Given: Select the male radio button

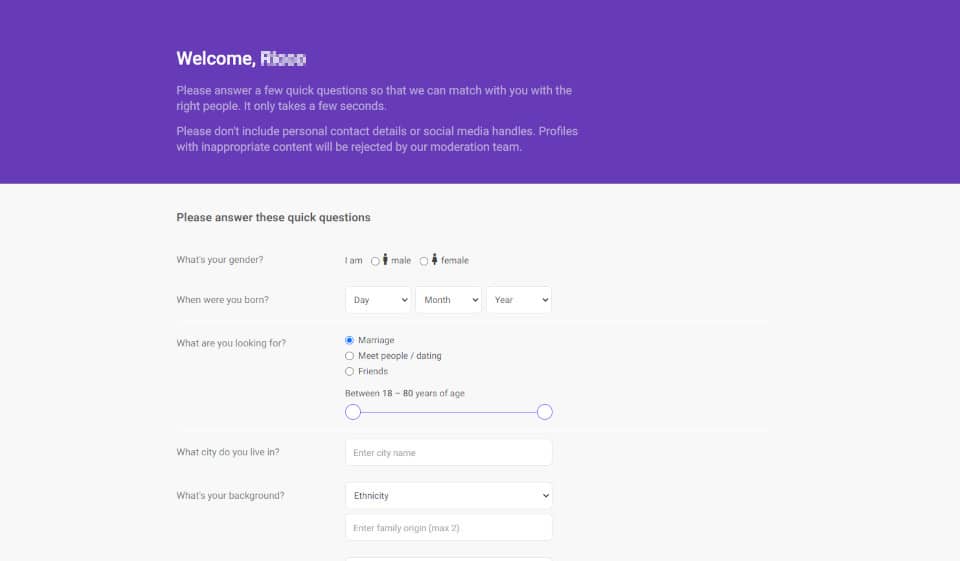Looking at the screenshot, I should point(375,261).
